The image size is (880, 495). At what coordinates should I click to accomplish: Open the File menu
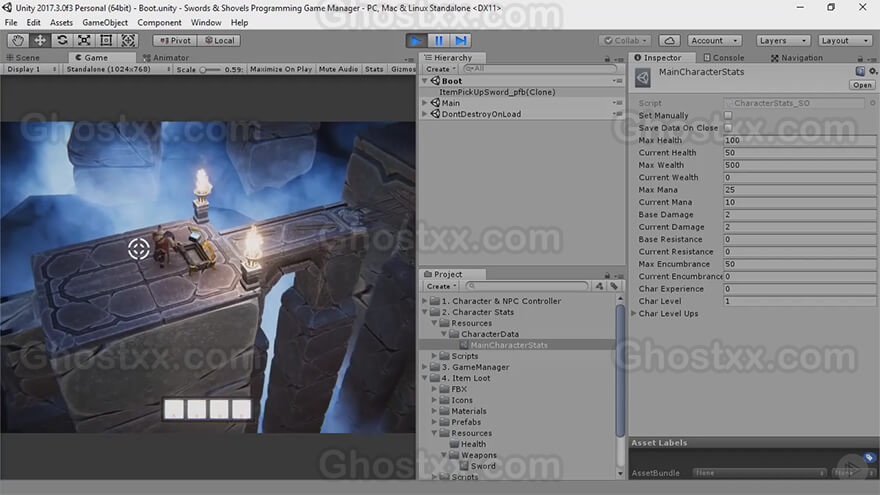pos(11,22)
